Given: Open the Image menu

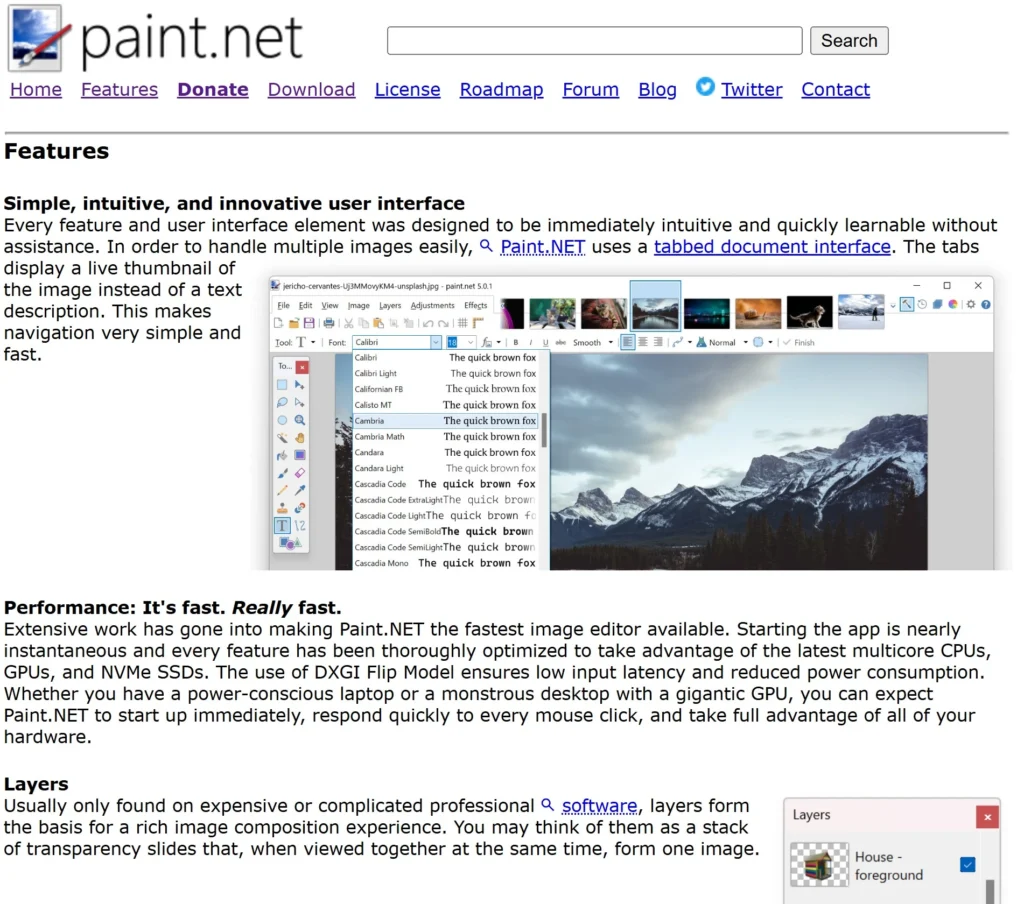Looking at the screenshot, I should pyautogui.click(x=359, y=305).
